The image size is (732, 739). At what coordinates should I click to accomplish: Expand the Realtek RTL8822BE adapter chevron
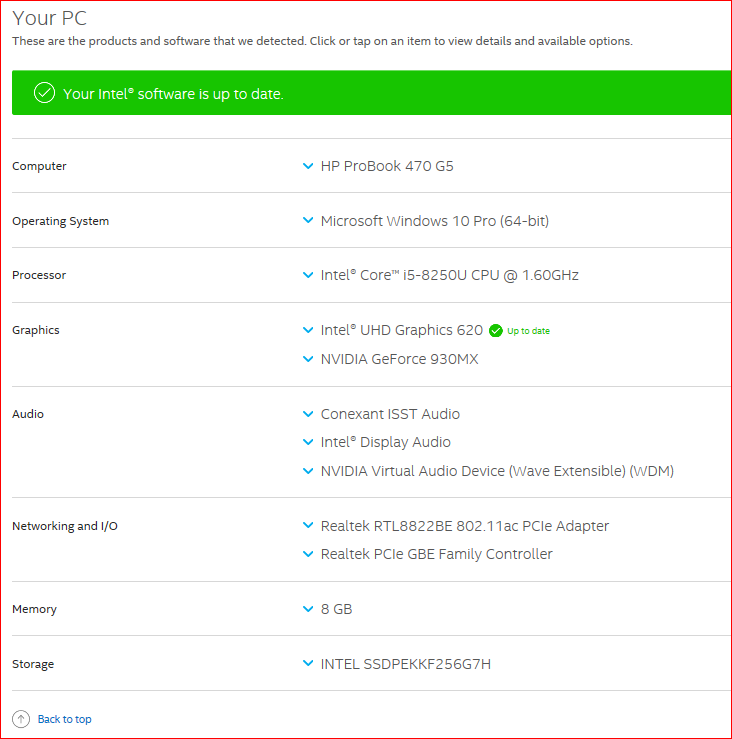click(x=308, y=525)
